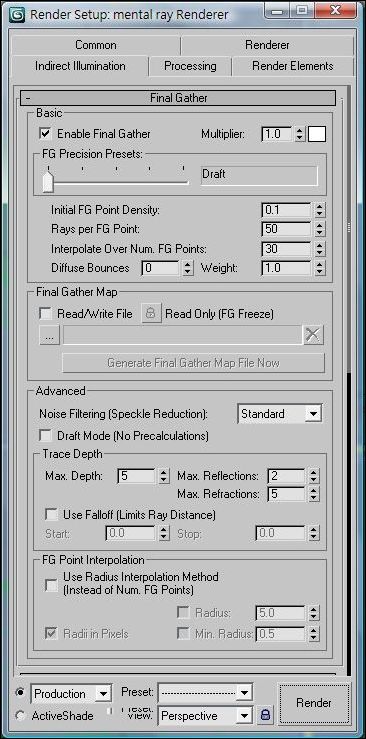Click the Draft preset name field
The image size is (366, 739).
click(x=259, y=175)
